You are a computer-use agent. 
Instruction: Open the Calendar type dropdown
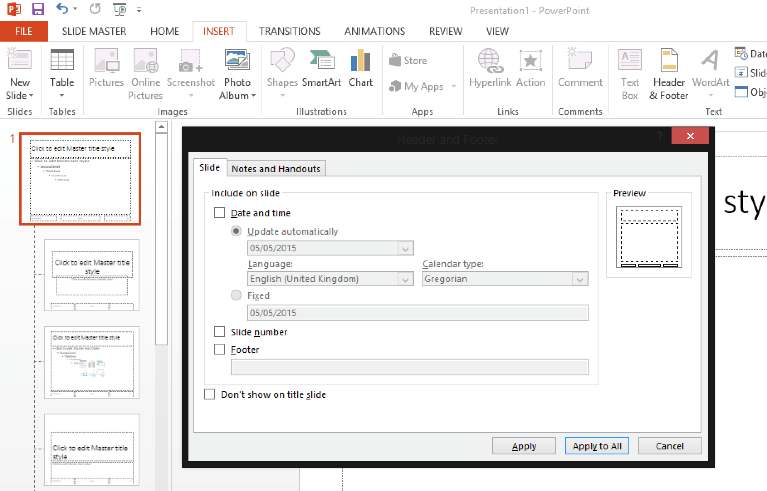click(579, 279)
